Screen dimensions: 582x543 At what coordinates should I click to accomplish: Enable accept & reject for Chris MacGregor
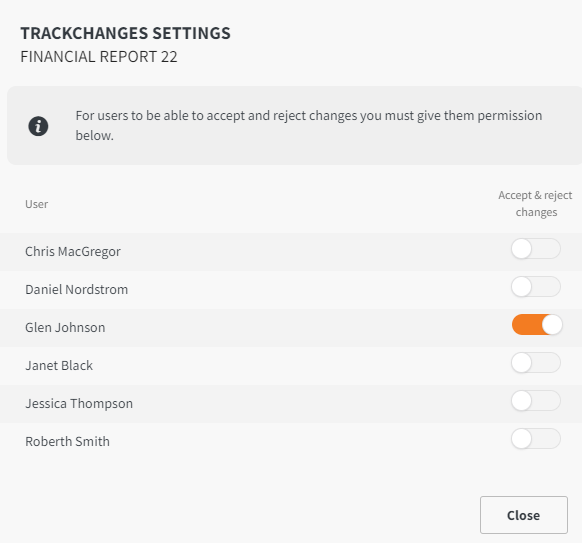coord(536,249)
